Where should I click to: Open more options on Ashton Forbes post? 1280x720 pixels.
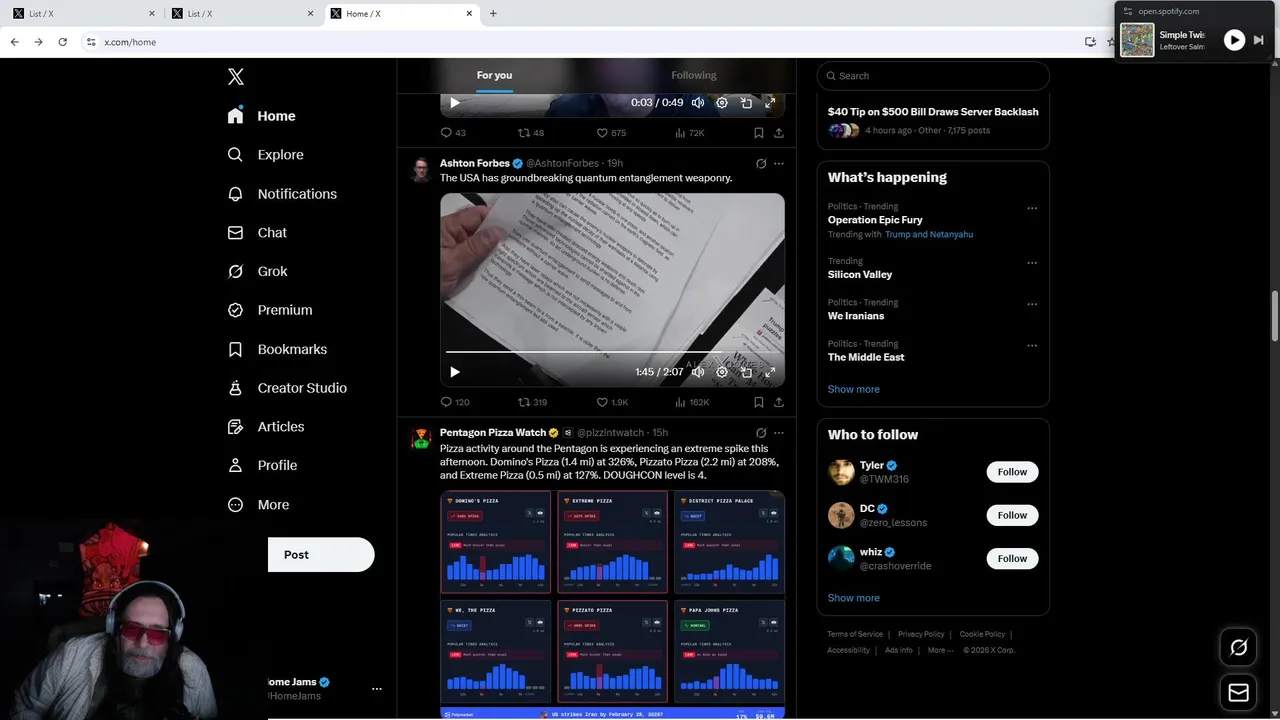click(x=779, y=163)
